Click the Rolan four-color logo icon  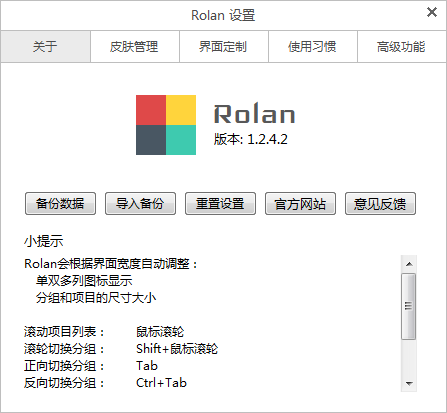tap(166, 125)
